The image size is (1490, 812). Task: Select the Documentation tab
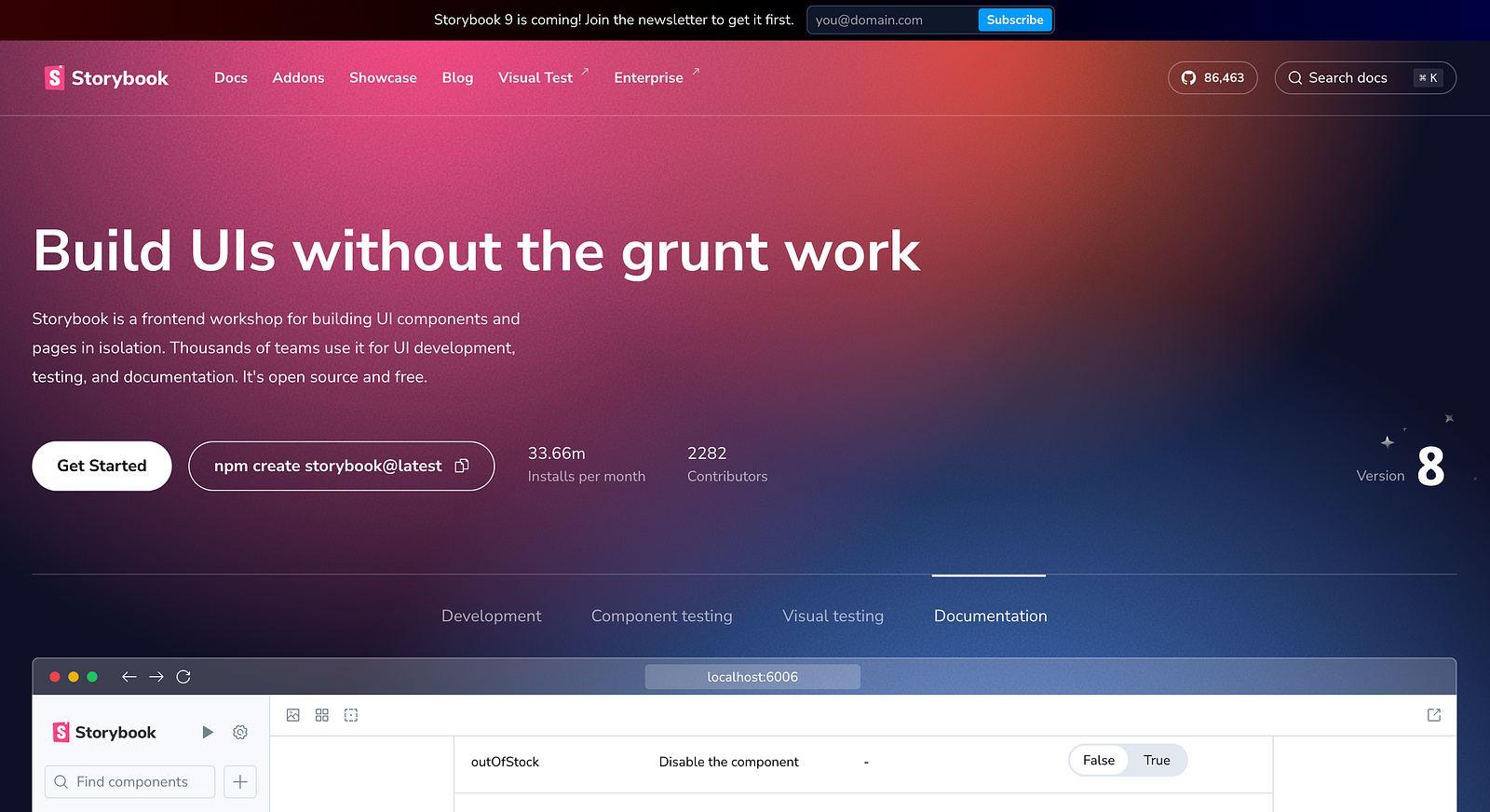click(990, 616)
